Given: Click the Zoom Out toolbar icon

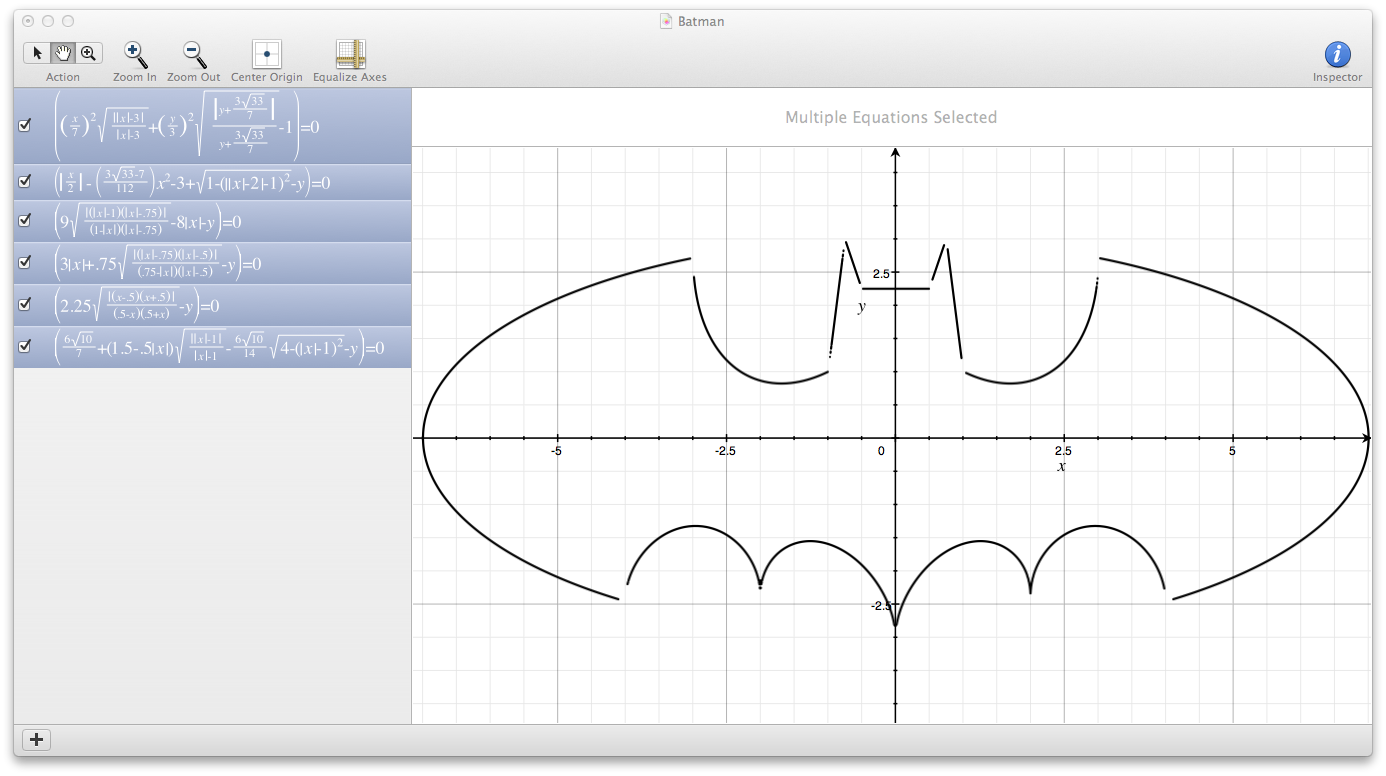Looking at the screenshot, I should click(193, 52).
